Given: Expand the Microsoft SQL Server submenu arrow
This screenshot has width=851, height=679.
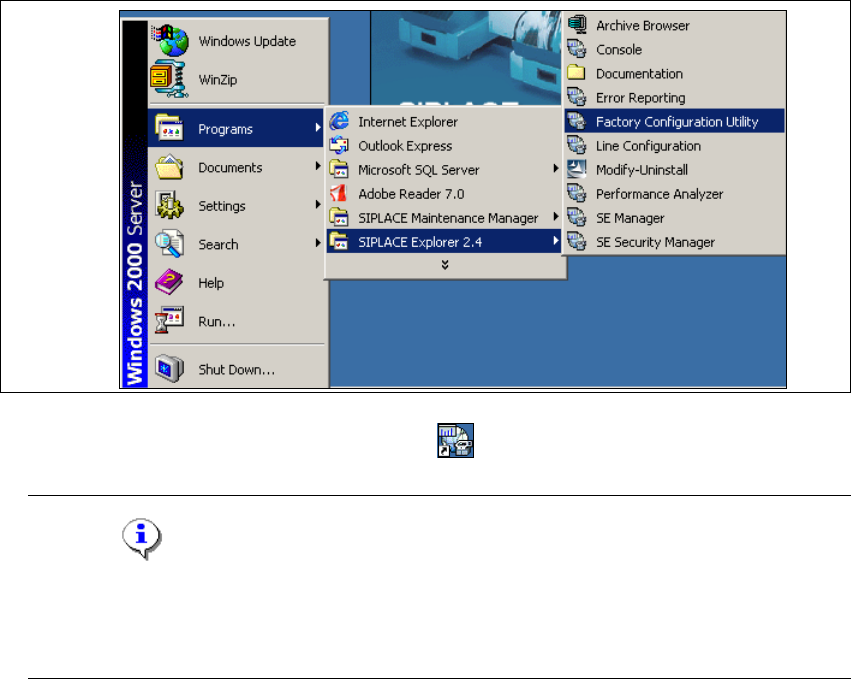Looking at the screenshot, I should (x=556, y=169).
